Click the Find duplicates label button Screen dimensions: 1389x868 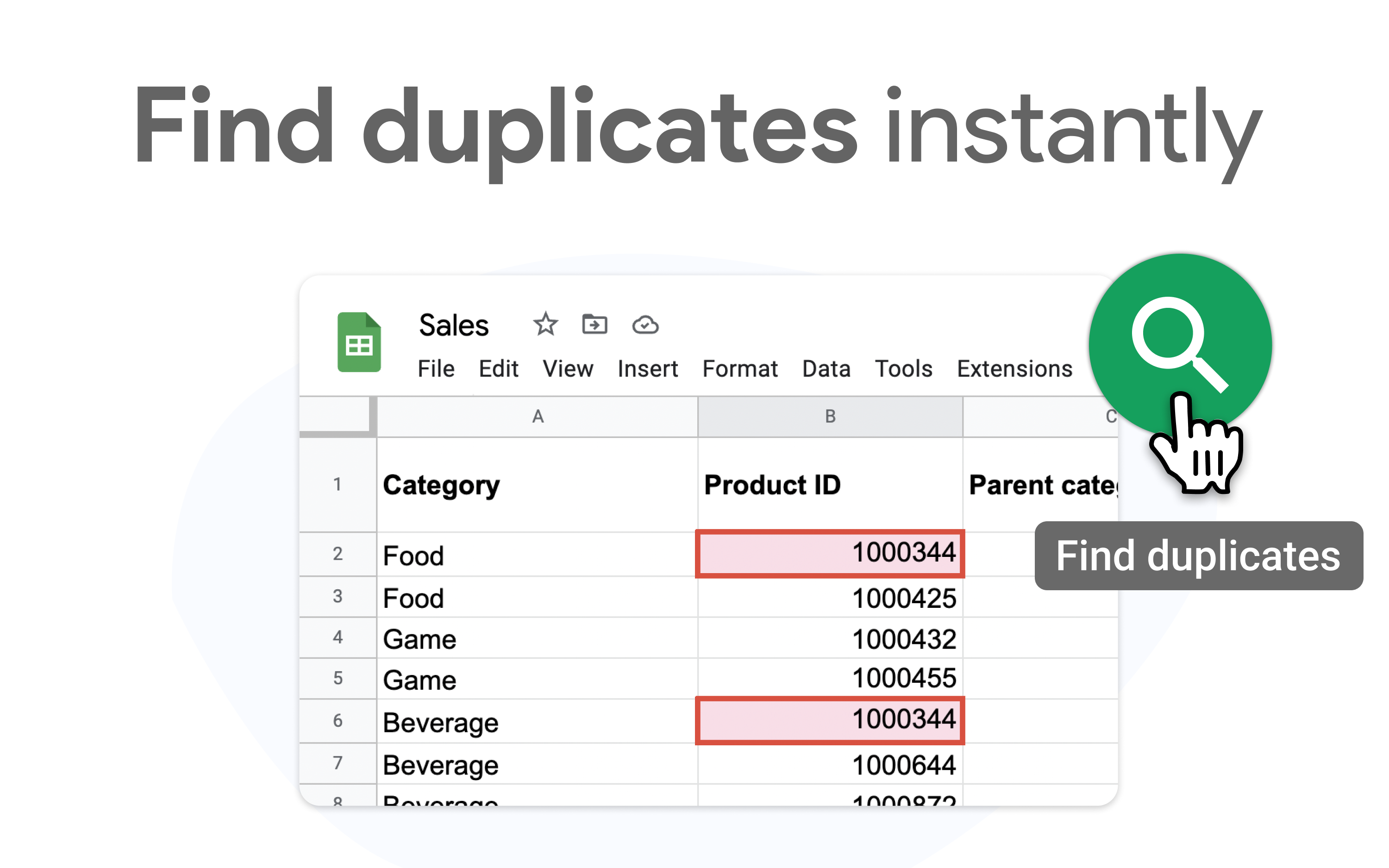1197,556
